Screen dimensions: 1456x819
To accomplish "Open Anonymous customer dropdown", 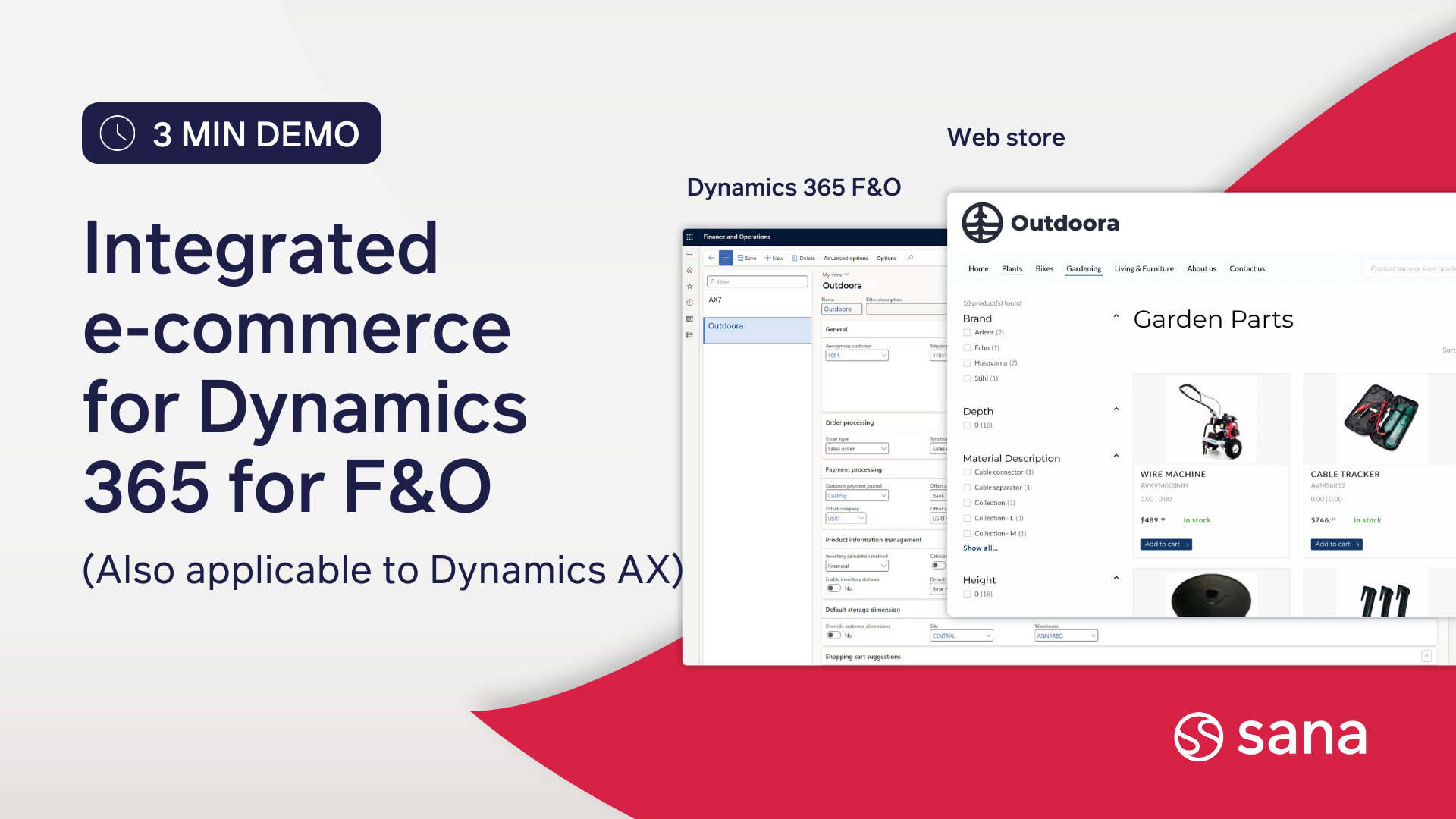I will (x=857, y=356).
